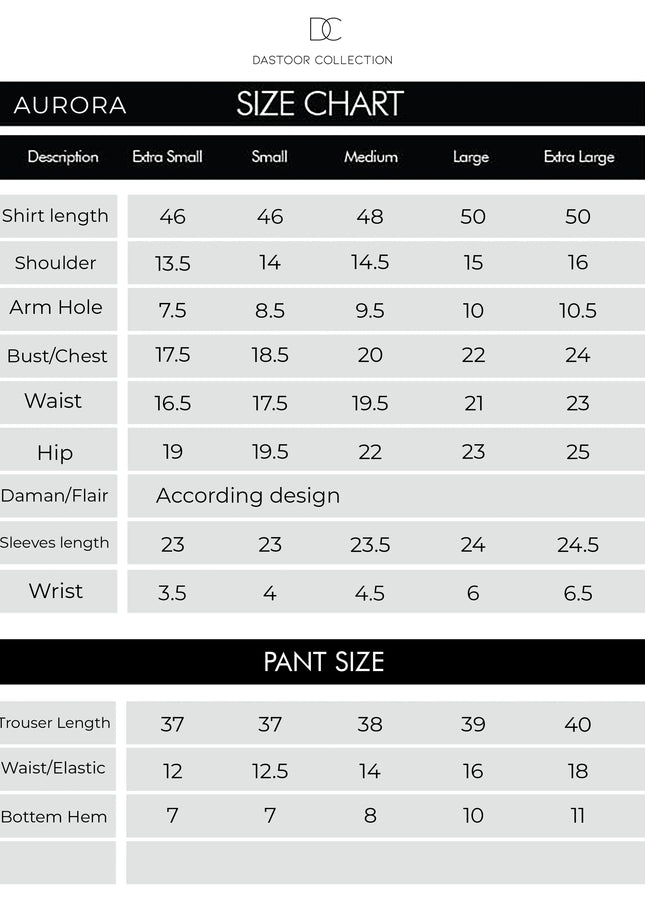
Task: Select the Extra Small column header
Action: pyautogui.click(x=168, y=157)
